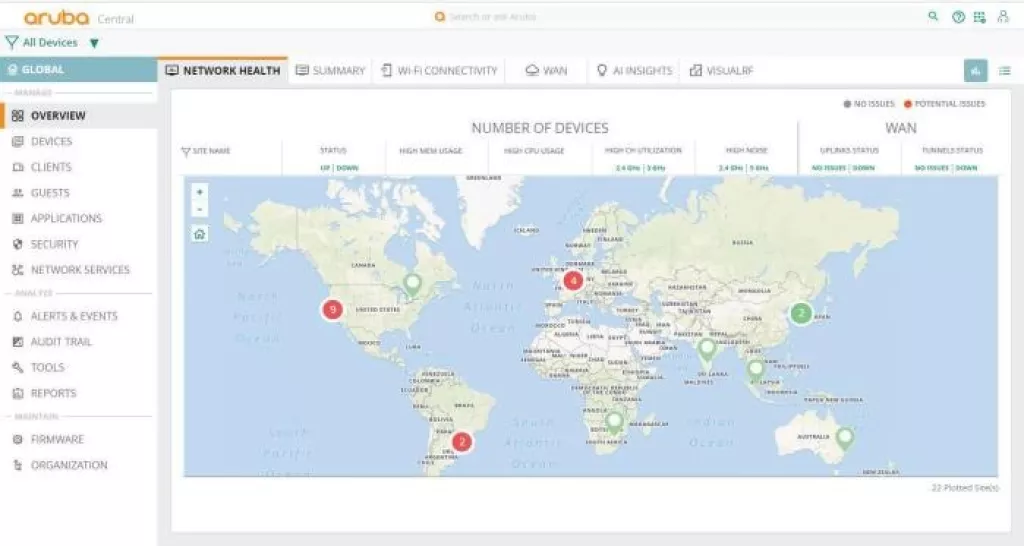Filter Status column by Down link
1024x546 pixels.
[346, 168]
